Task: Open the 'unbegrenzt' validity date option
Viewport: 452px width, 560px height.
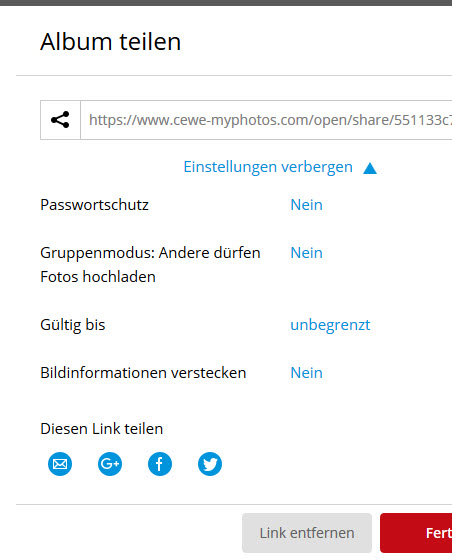Action: [x=330, y=325]
